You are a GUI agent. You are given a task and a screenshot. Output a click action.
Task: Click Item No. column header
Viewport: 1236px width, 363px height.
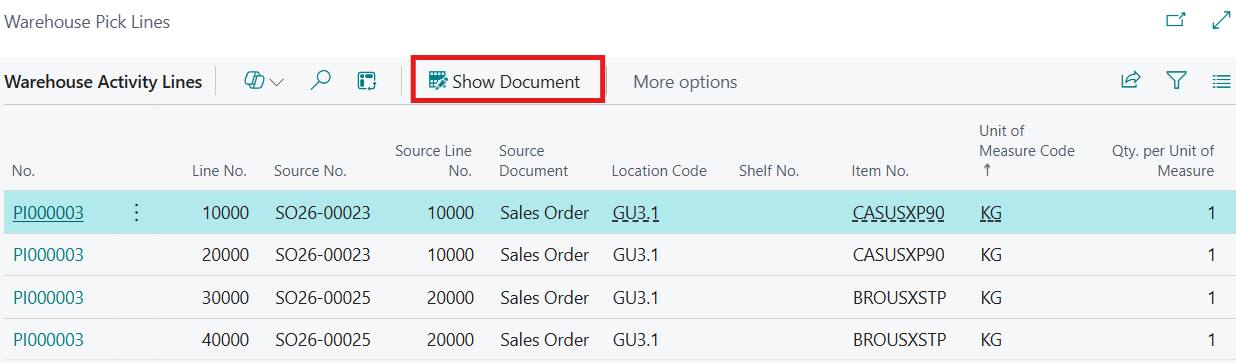pos(880,171)
